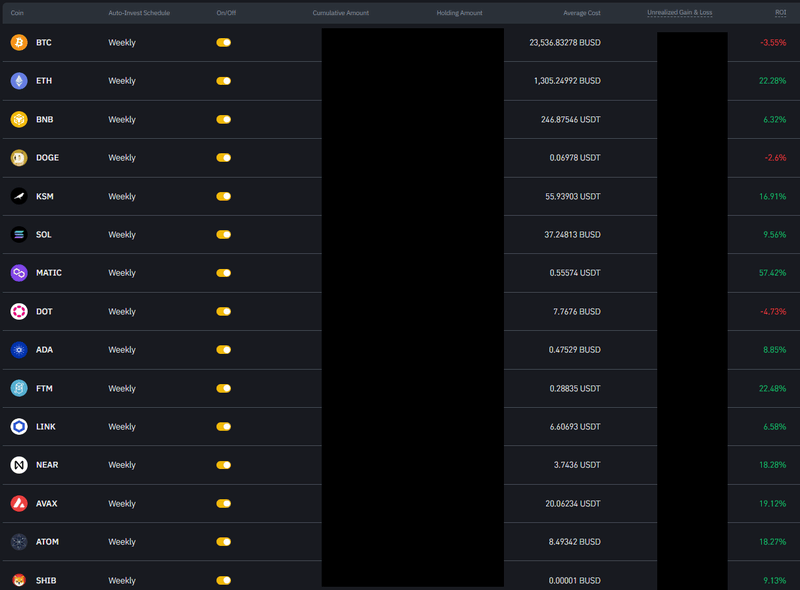
Task: Click the Average Cost header
Action: [582, 13]
